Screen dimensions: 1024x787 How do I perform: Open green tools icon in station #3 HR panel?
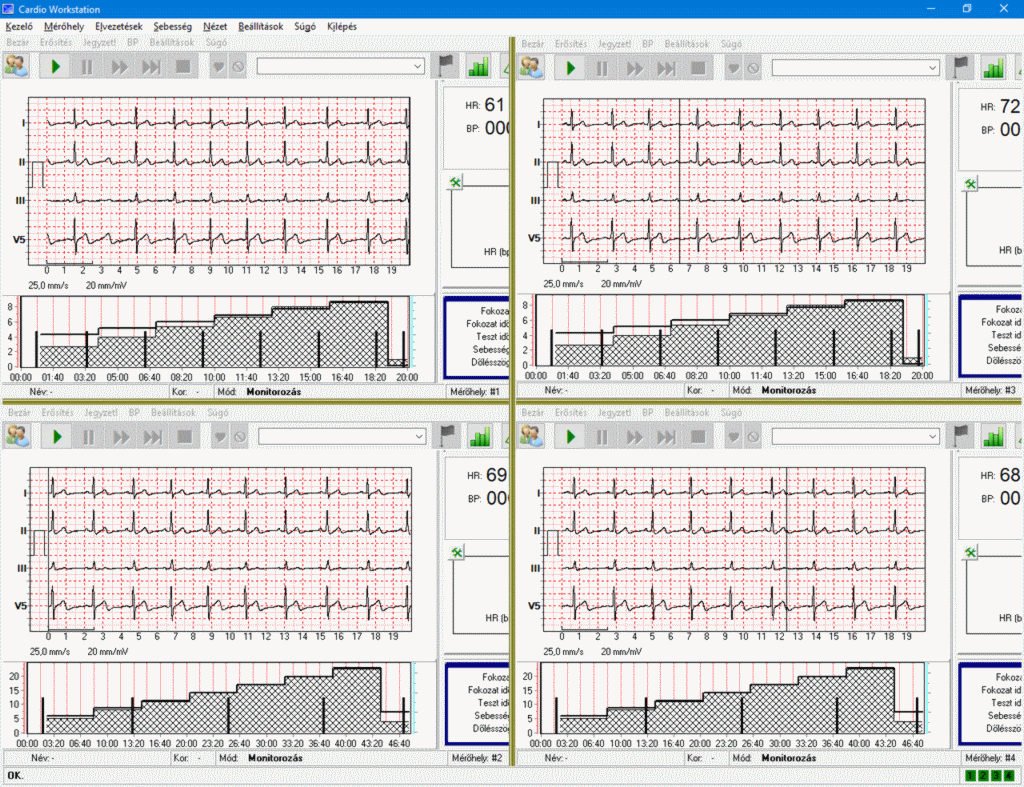(970, 184)
